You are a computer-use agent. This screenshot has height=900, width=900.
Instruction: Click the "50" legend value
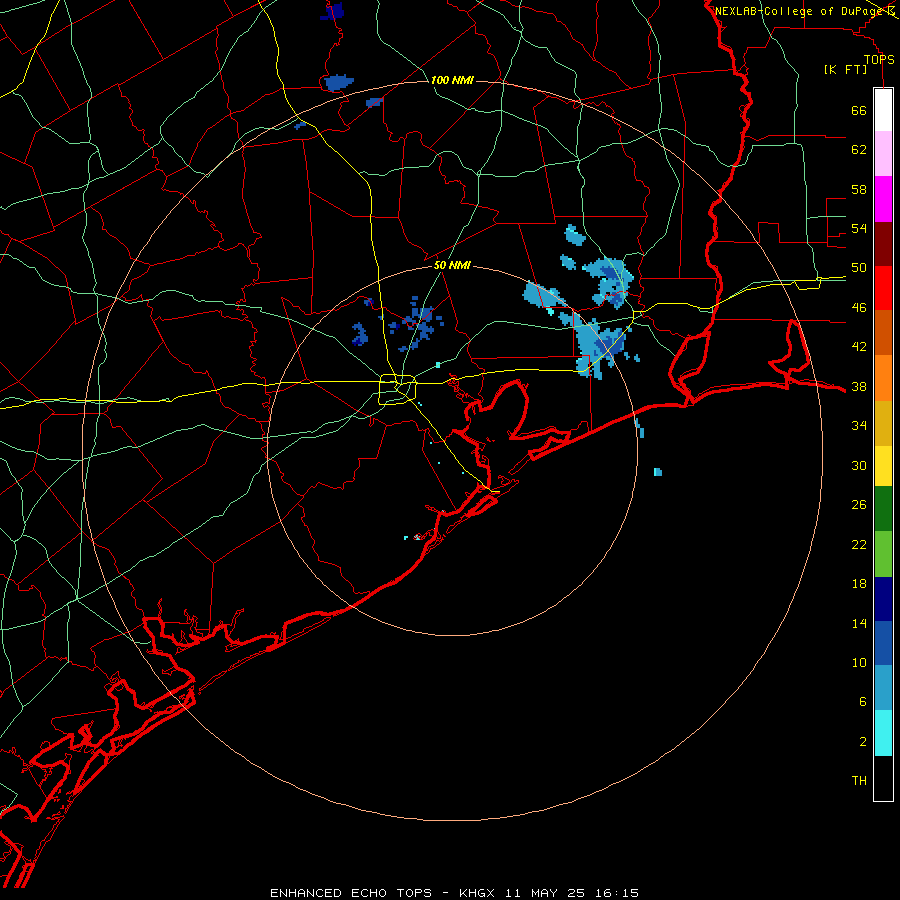[859, 268]
